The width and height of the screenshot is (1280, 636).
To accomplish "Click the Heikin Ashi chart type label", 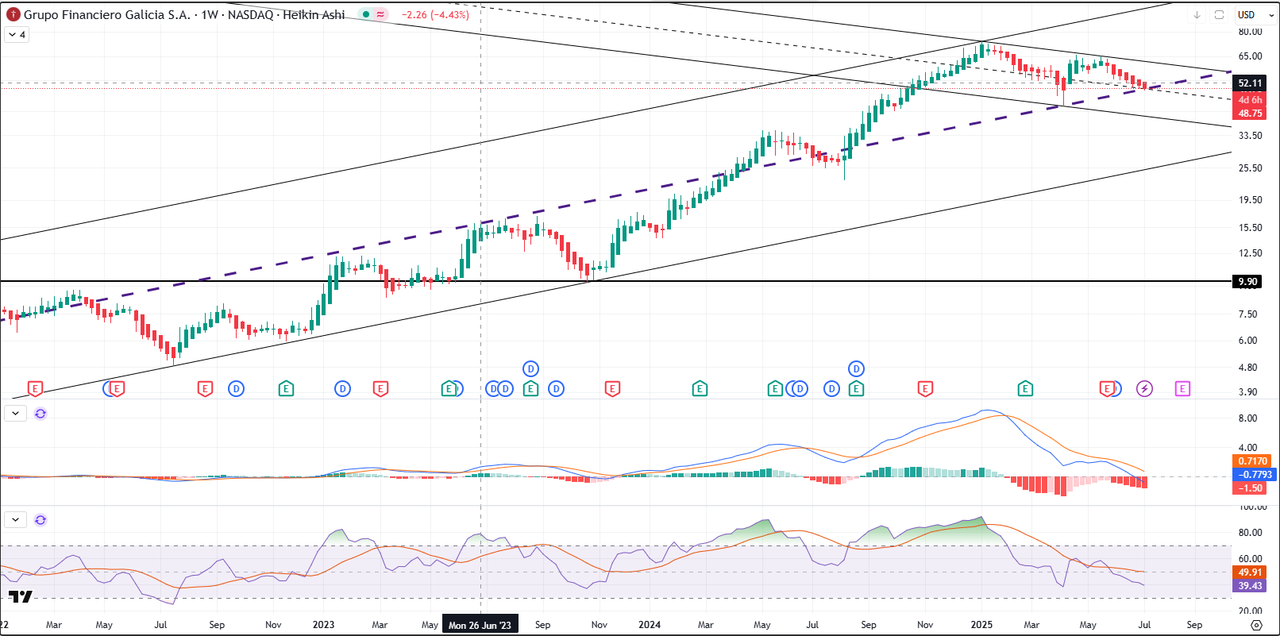I will 313,15.
